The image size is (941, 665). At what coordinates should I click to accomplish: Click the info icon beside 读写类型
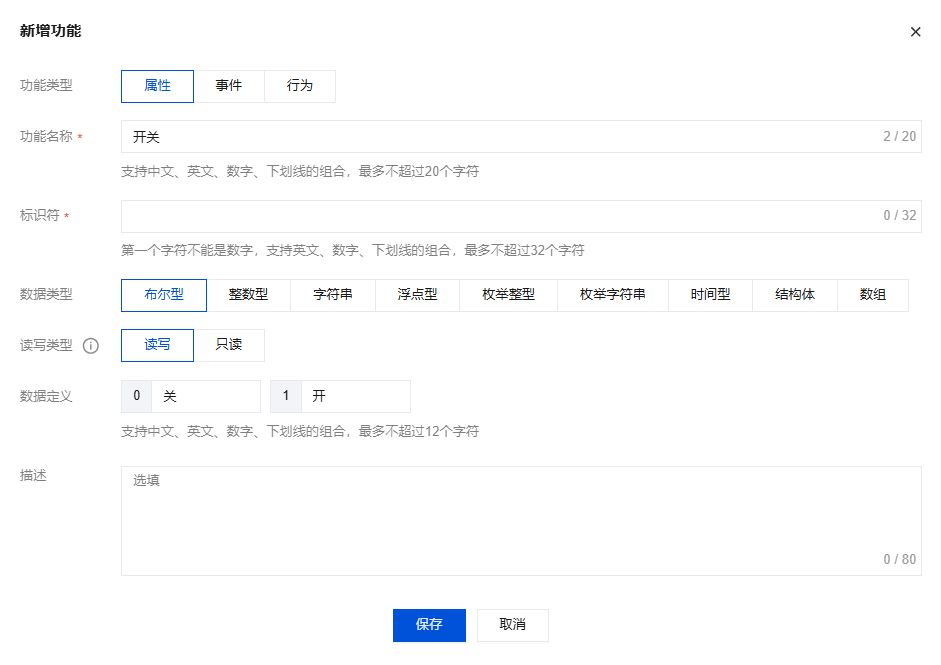[x=91, y=346]
